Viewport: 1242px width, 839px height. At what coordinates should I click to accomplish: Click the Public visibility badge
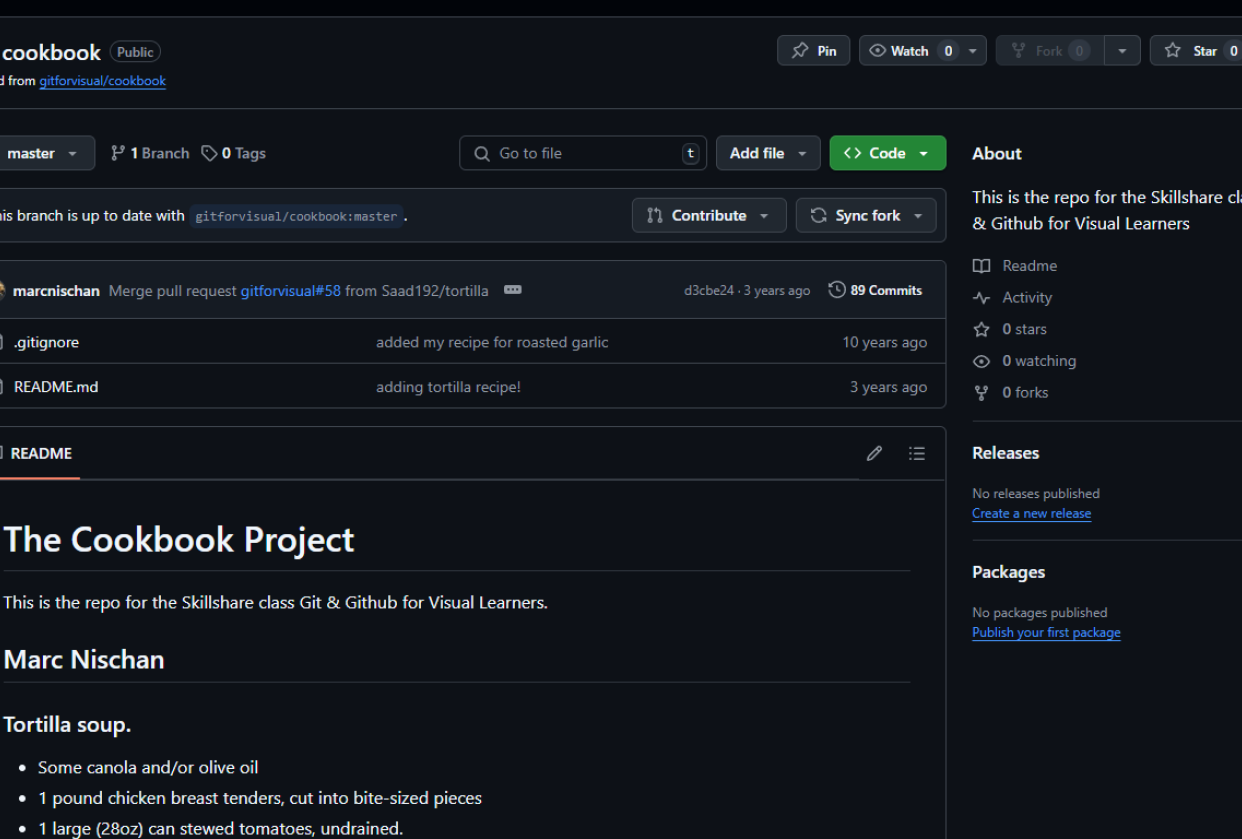(135, 52)
